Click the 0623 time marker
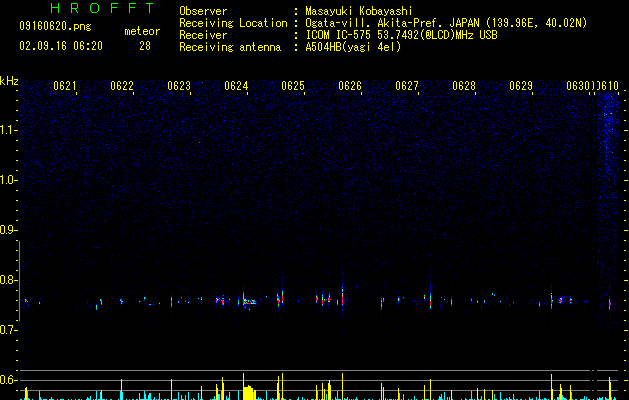 (x=179, y=86)
